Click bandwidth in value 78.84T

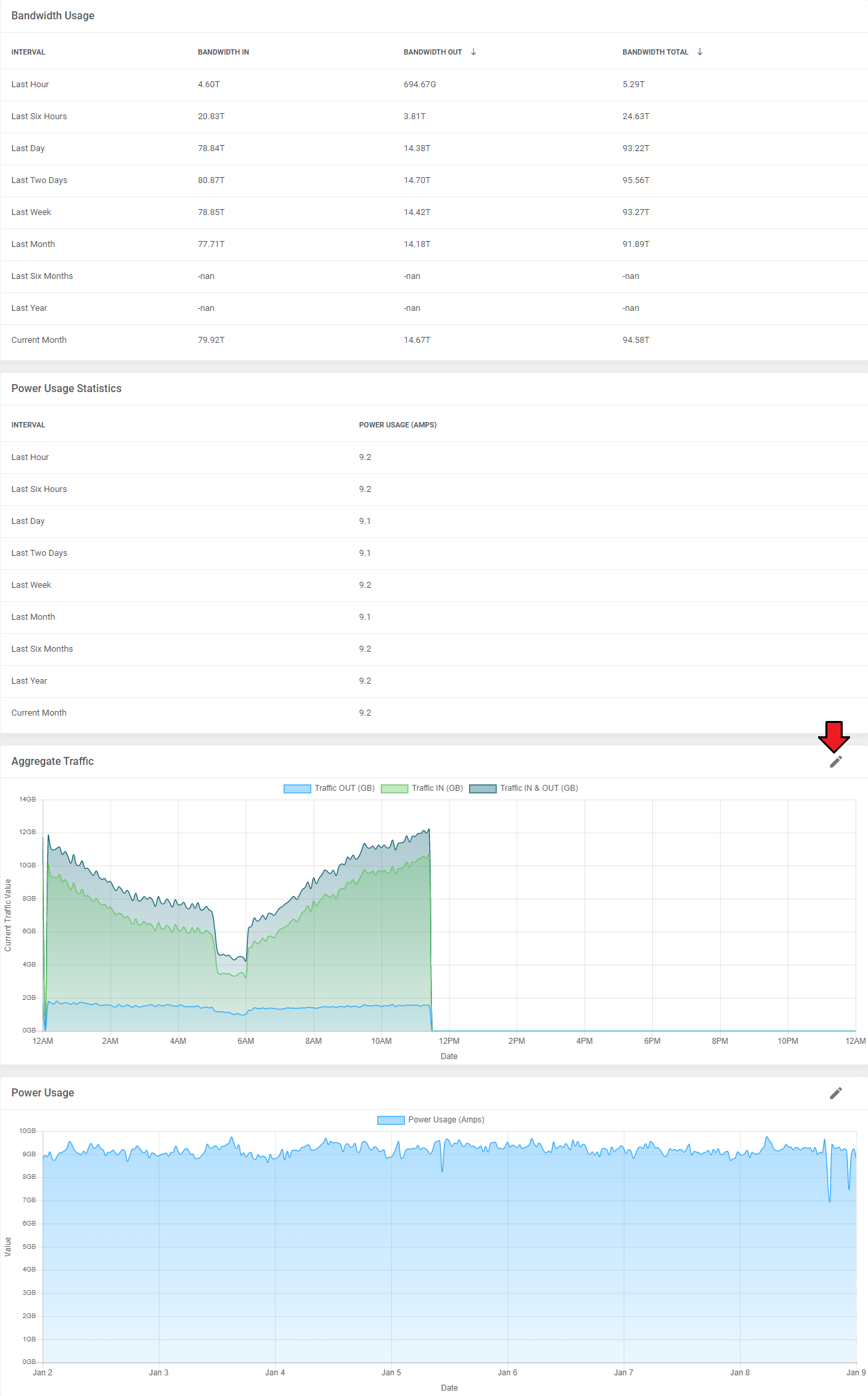(211, 148)
